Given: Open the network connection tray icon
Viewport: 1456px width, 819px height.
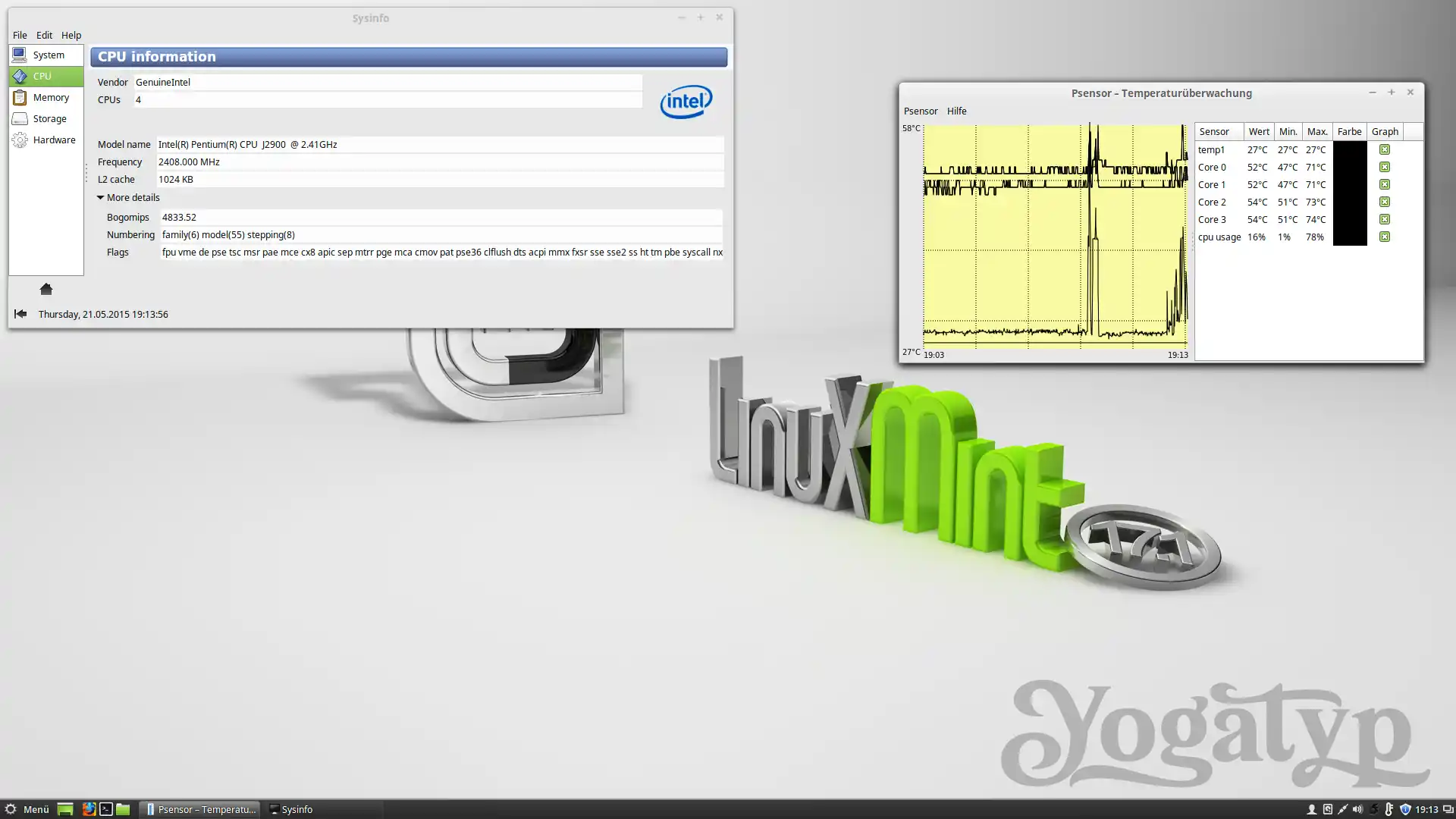Looking at the screenshot, I should point(1342,809).
